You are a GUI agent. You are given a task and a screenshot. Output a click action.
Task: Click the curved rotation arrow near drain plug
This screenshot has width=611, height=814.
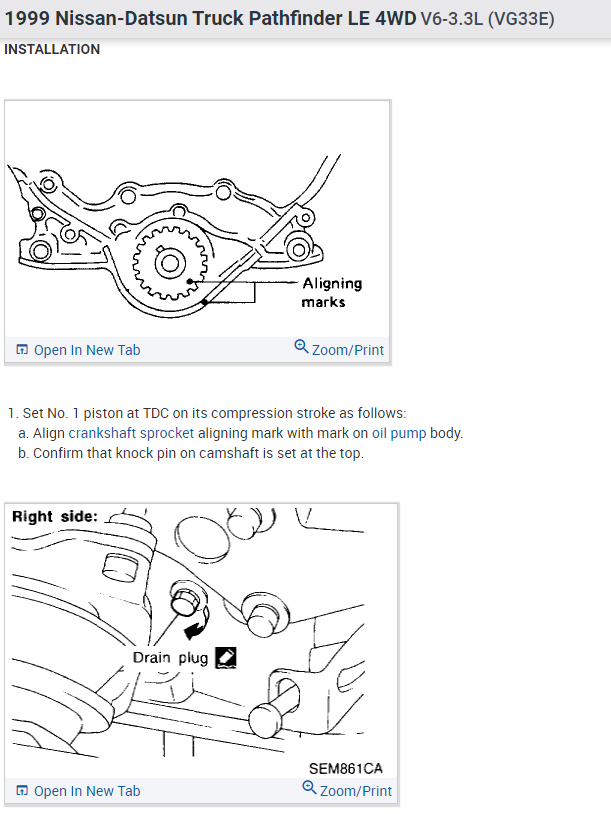(197, 625)
